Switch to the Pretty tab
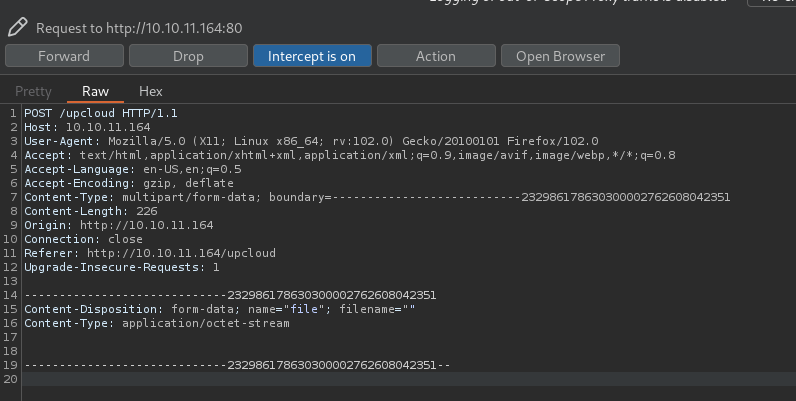Screen dimensions: 796x401 (x=34, y=91)
